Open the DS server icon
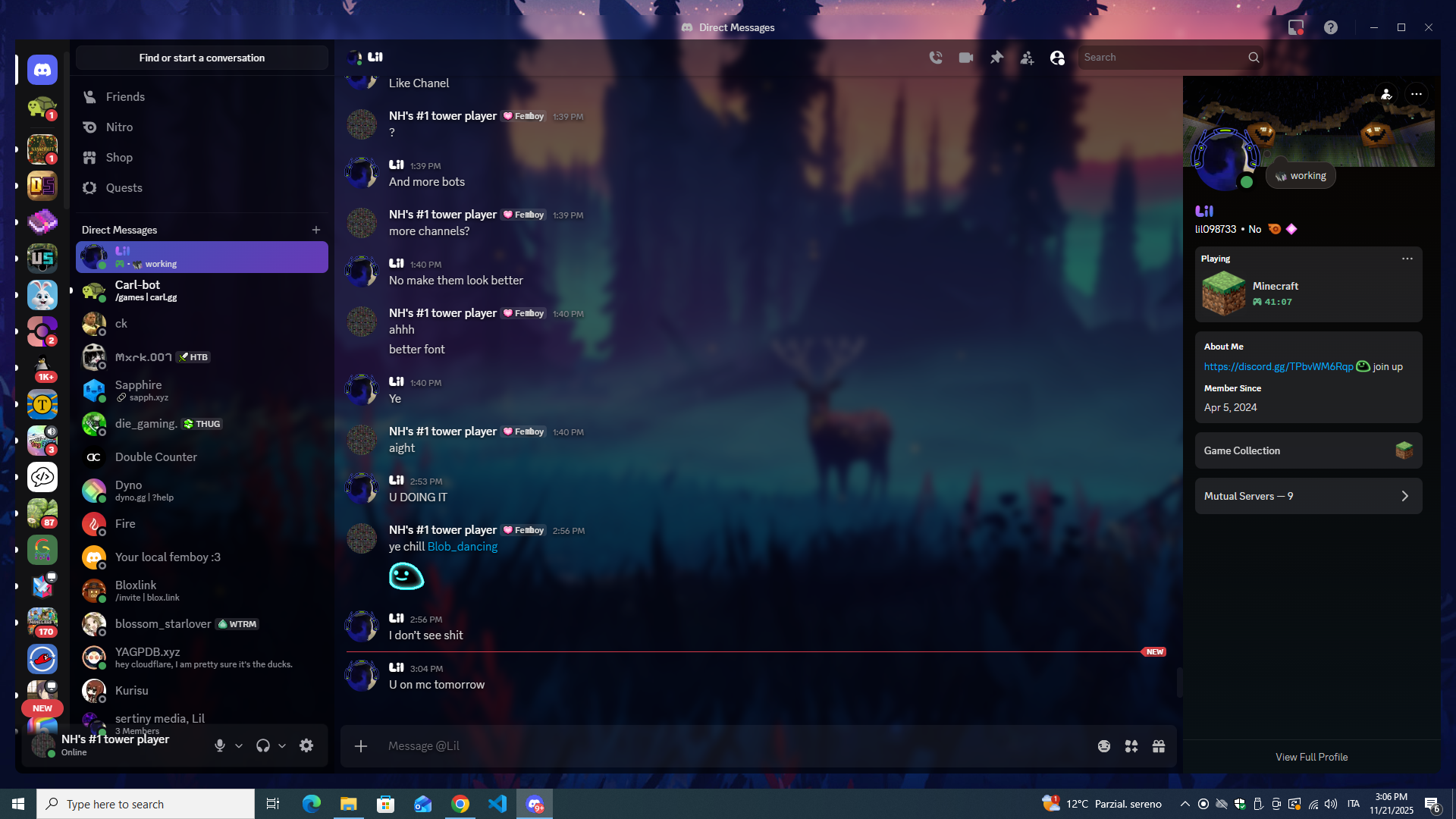The height and width of the screenshot is (819, 1456). pyautogui.click(x=42, y=186)
